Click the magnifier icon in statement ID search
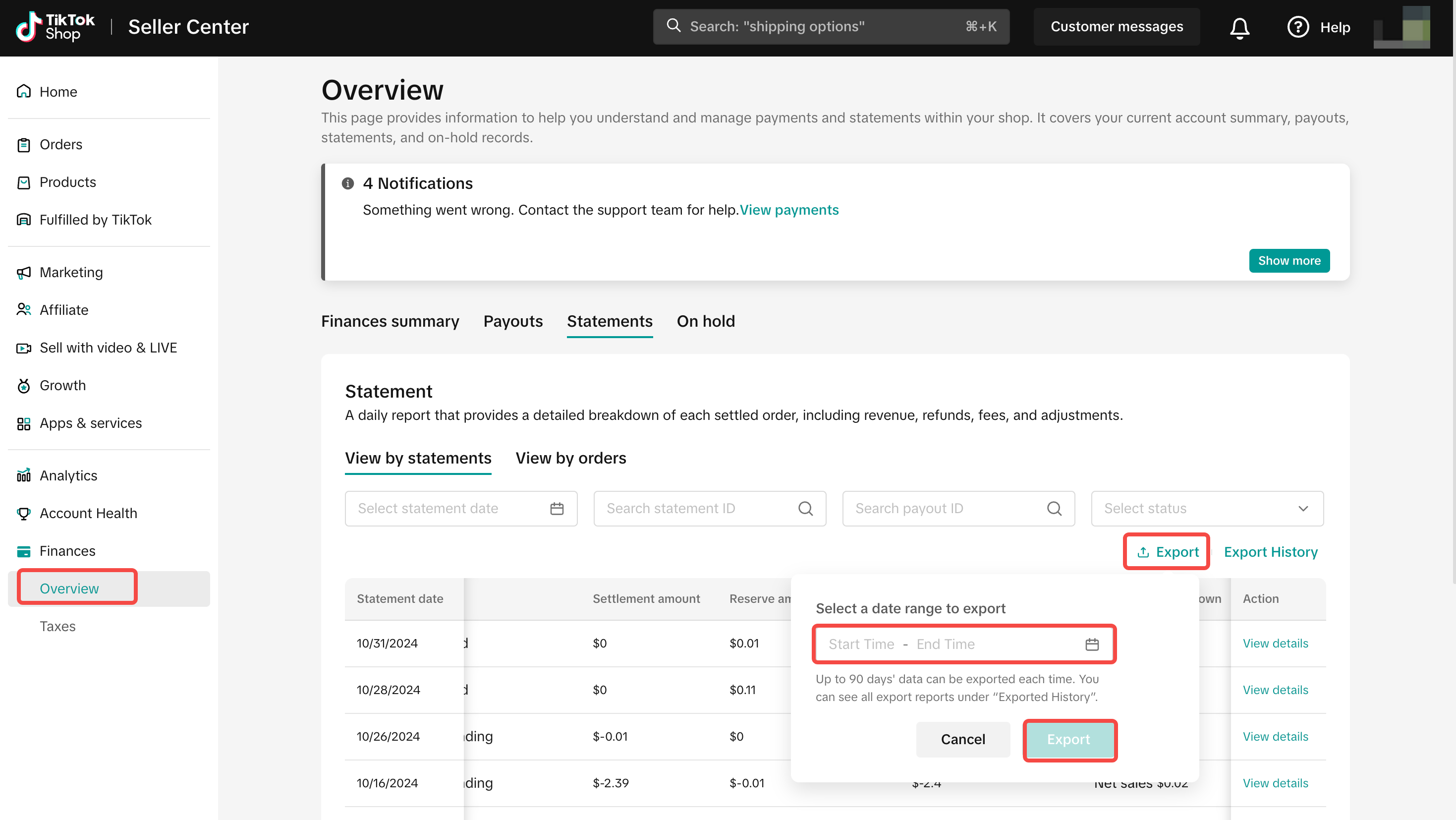 (x=805, y=508)
